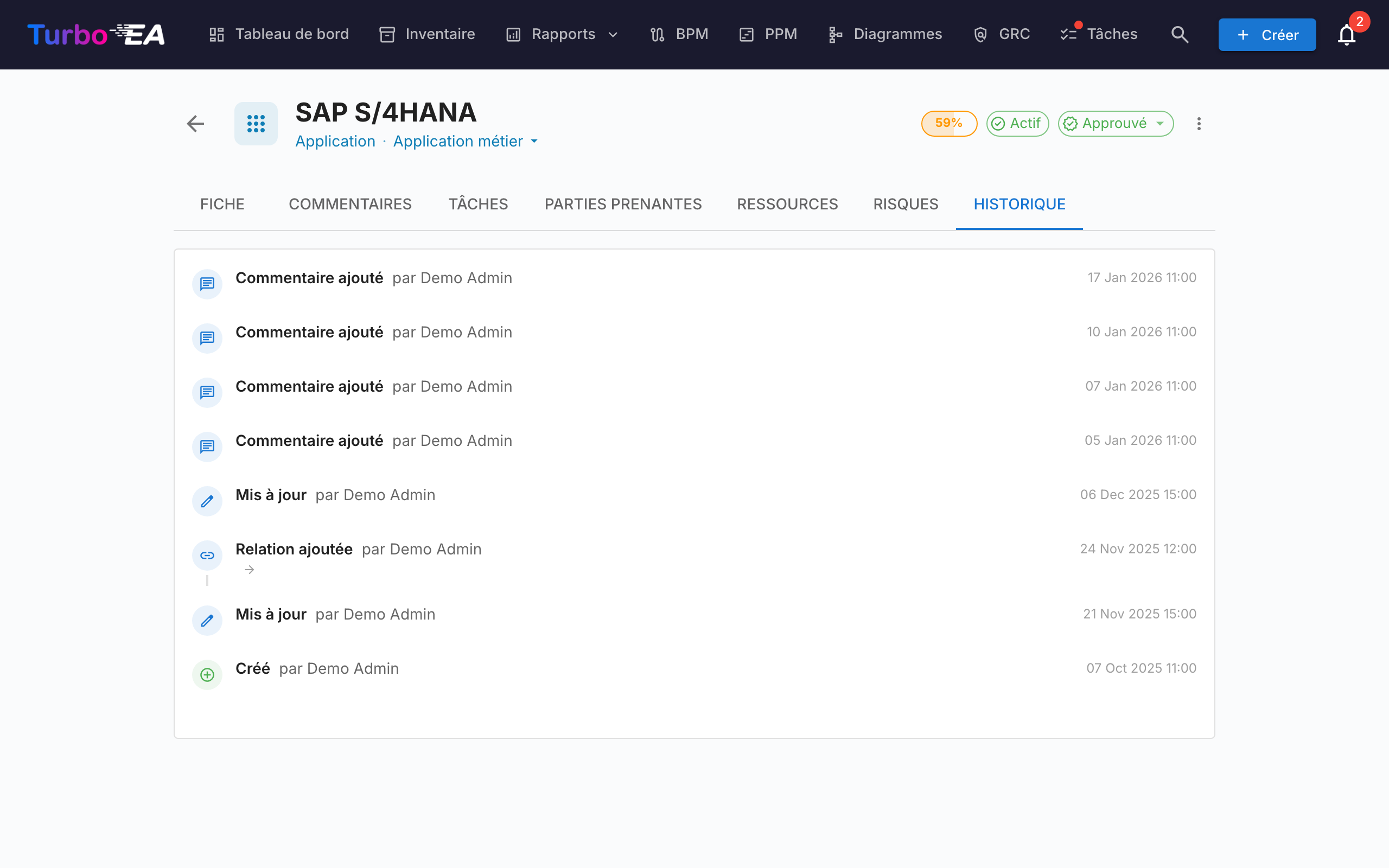
Task: Open Tableau de bord from top nav
Action: [278, 34]
